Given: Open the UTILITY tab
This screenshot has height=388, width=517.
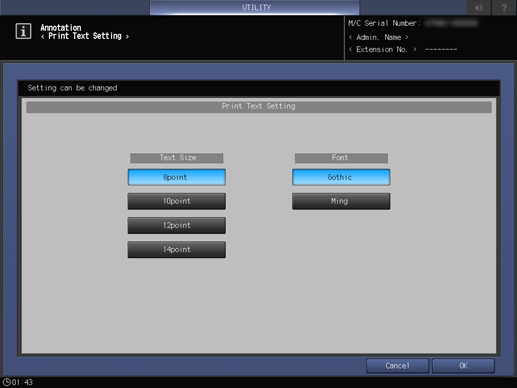Looking at the screenshot, I should pyautogui.click(x=255, y=7).
